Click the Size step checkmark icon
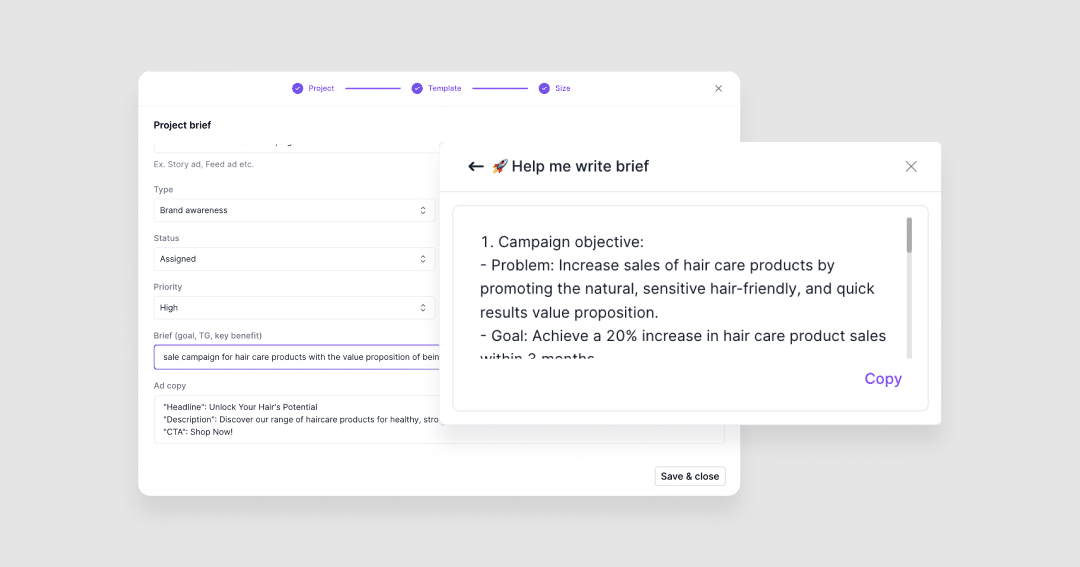The height and width of the screenshot is (567, 1080). (x=544, y=88)
